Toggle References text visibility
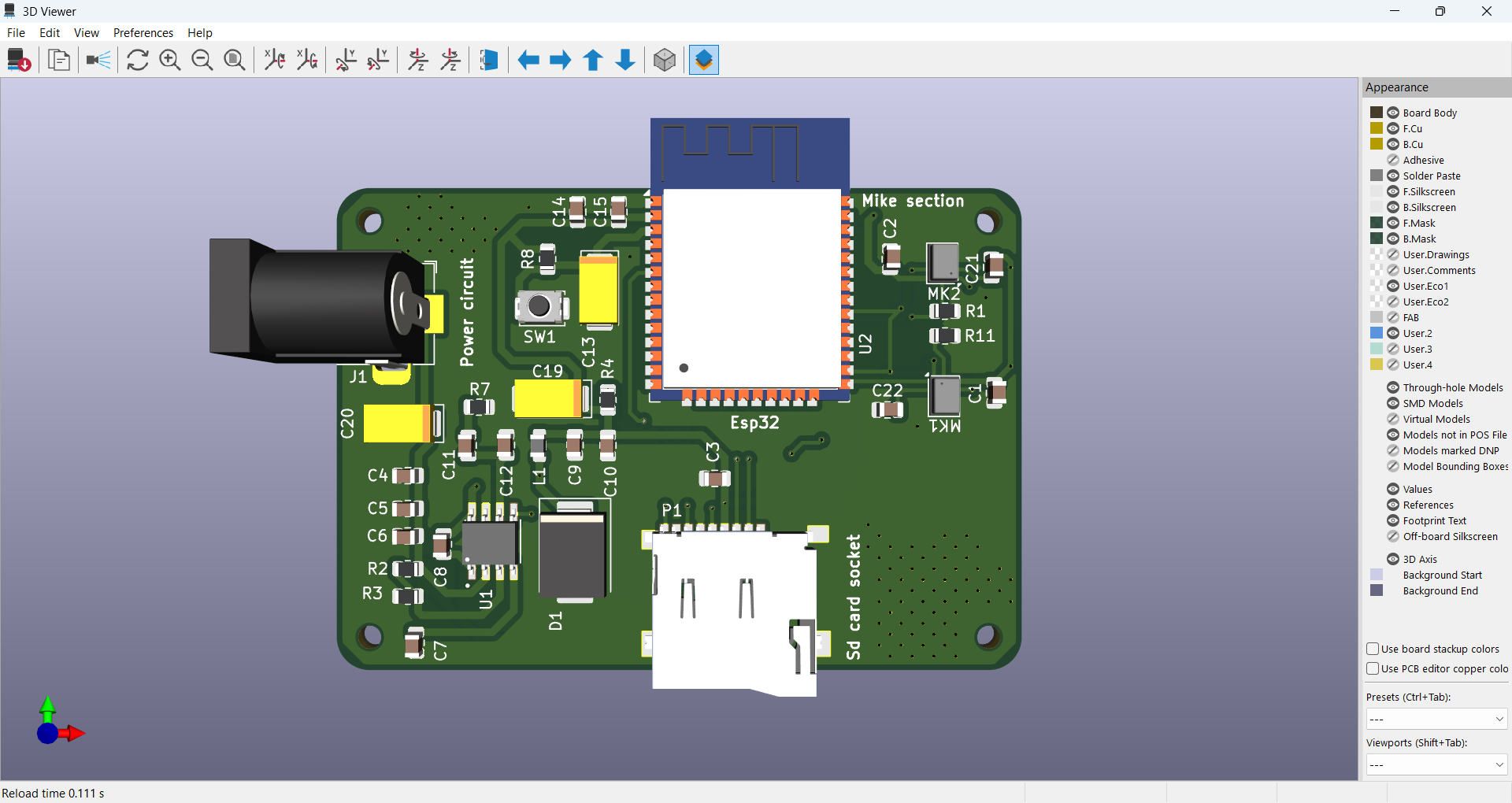Screen dimensions: 1512x803 [x=1393, y=505]
